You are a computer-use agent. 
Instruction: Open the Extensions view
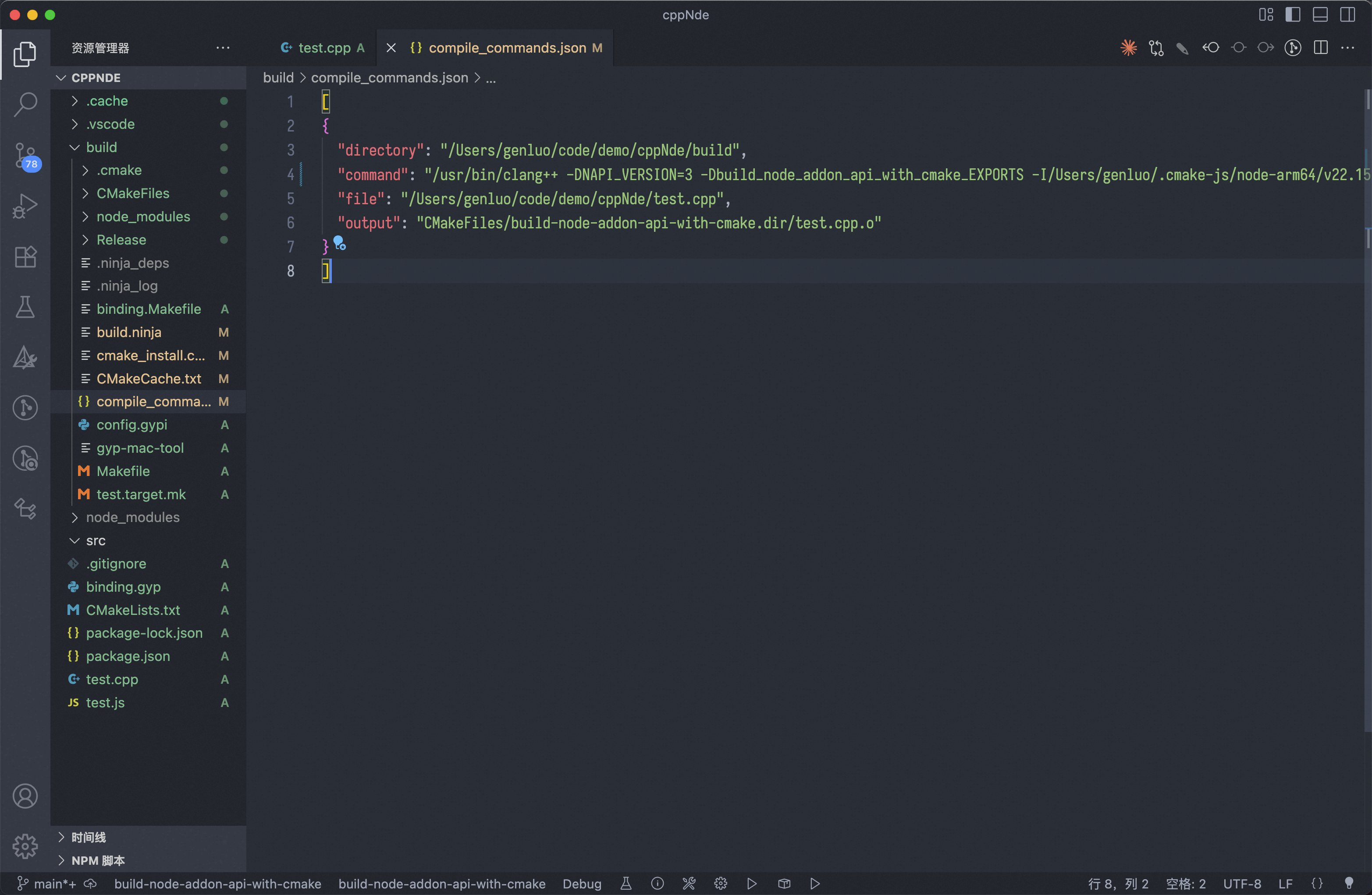click(25, 256)
